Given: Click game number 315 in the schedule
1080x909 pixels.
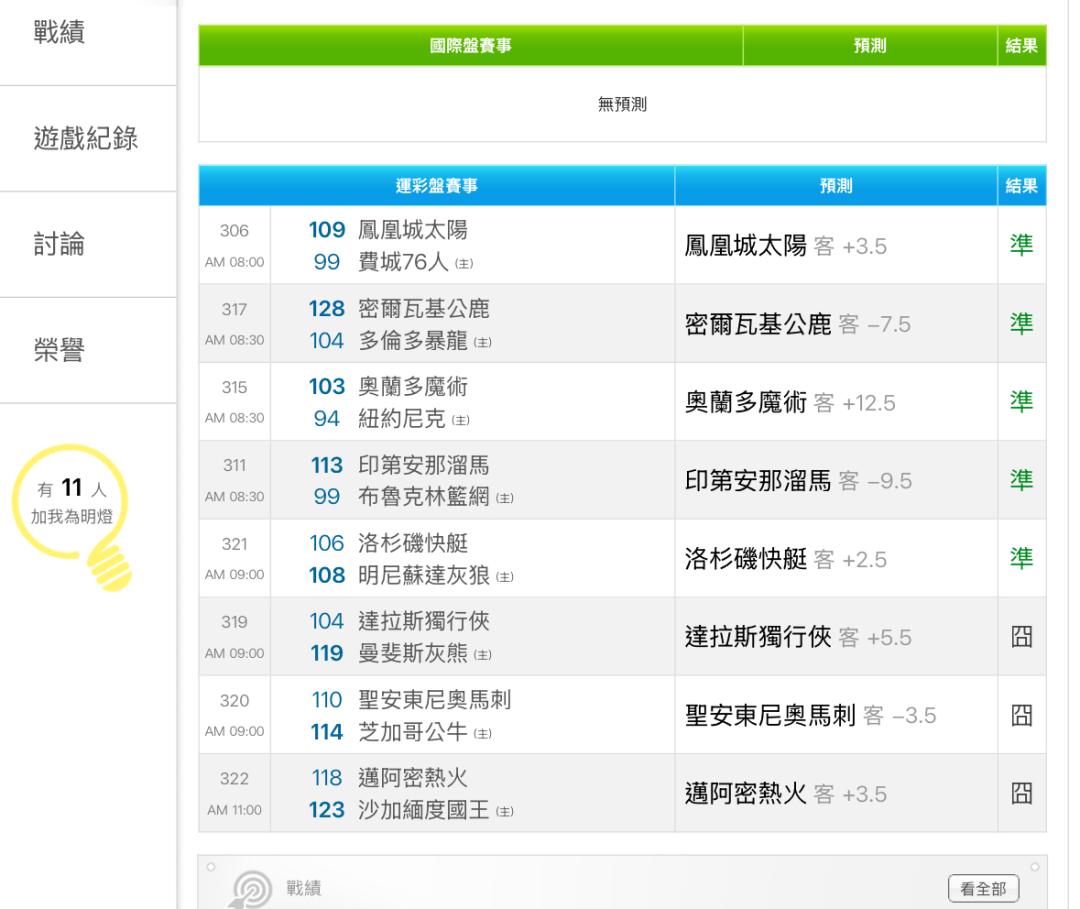Looking at the screenshot, I should (x=234, y=387).
